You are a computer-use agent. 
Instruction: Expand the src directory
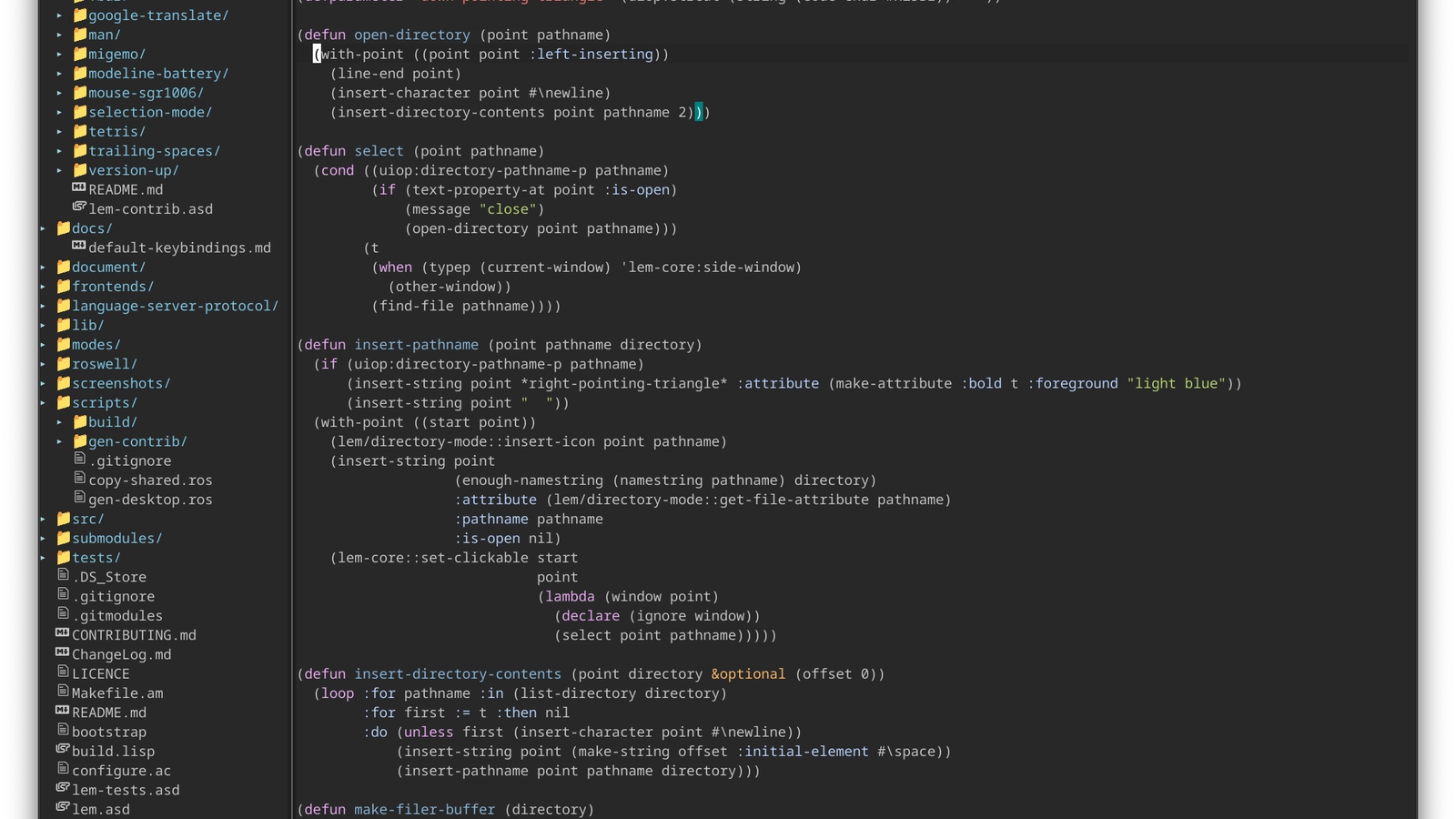click(x=43, y=518)
